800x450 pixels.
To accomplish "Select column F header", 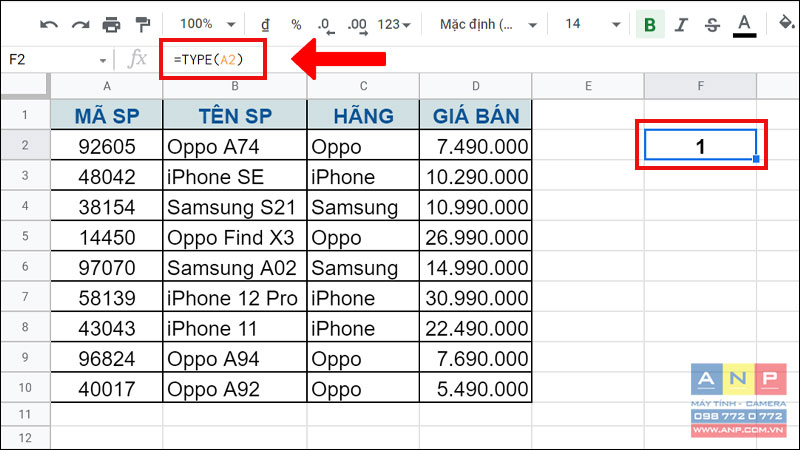I will click(701, 86).
